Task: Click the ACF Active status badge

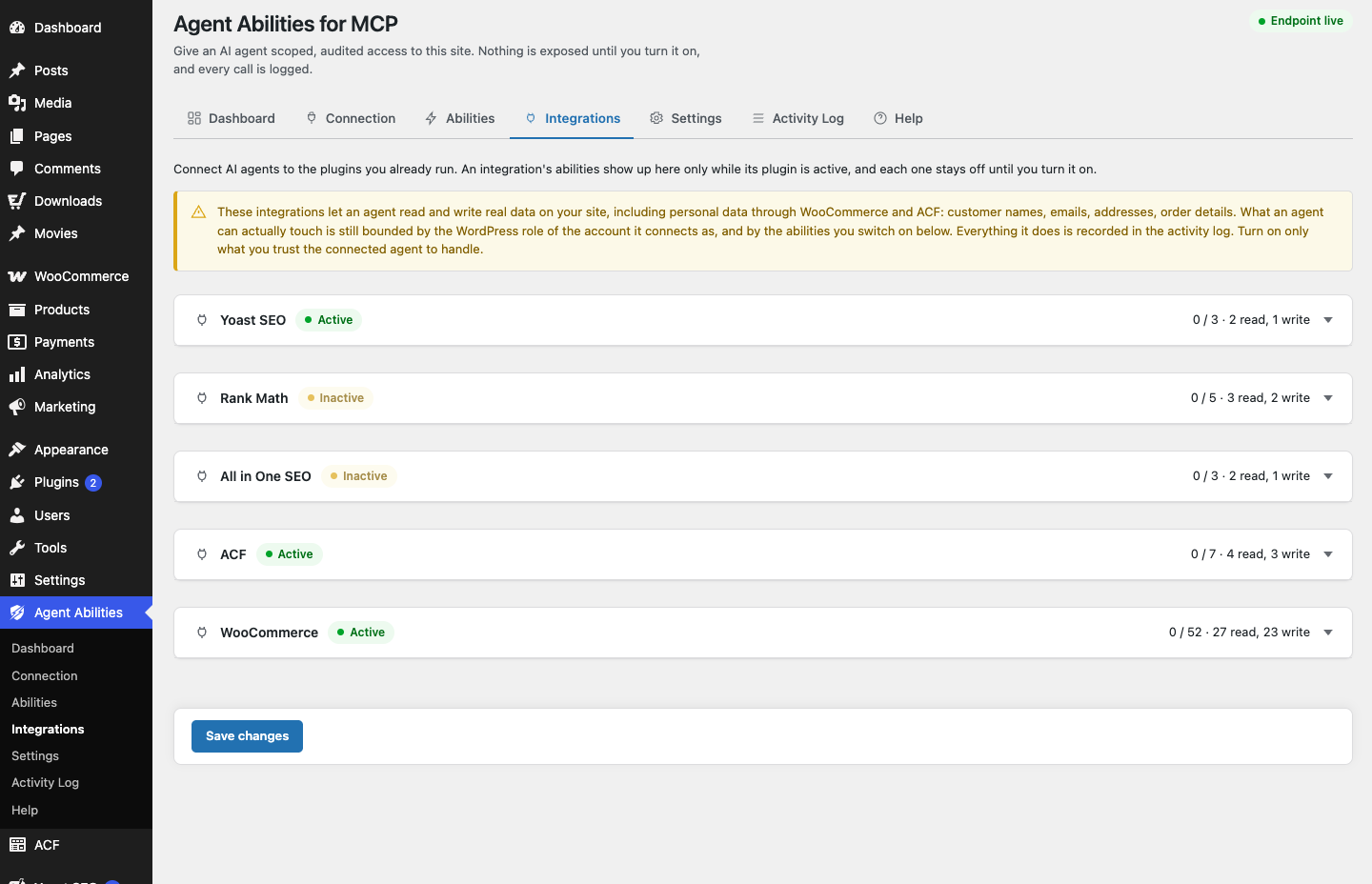Action: click(x=289, y=554)
